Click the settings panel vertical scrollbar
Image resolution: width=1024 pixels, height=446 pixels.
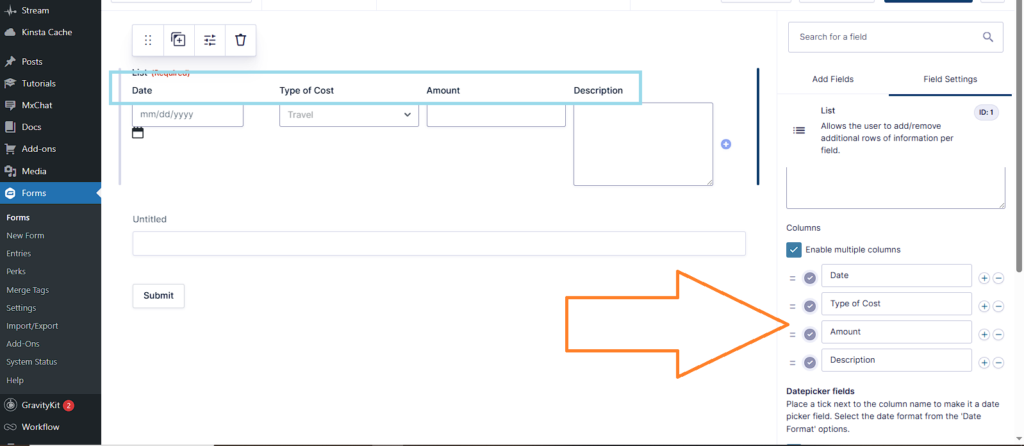coord(1018,137)
